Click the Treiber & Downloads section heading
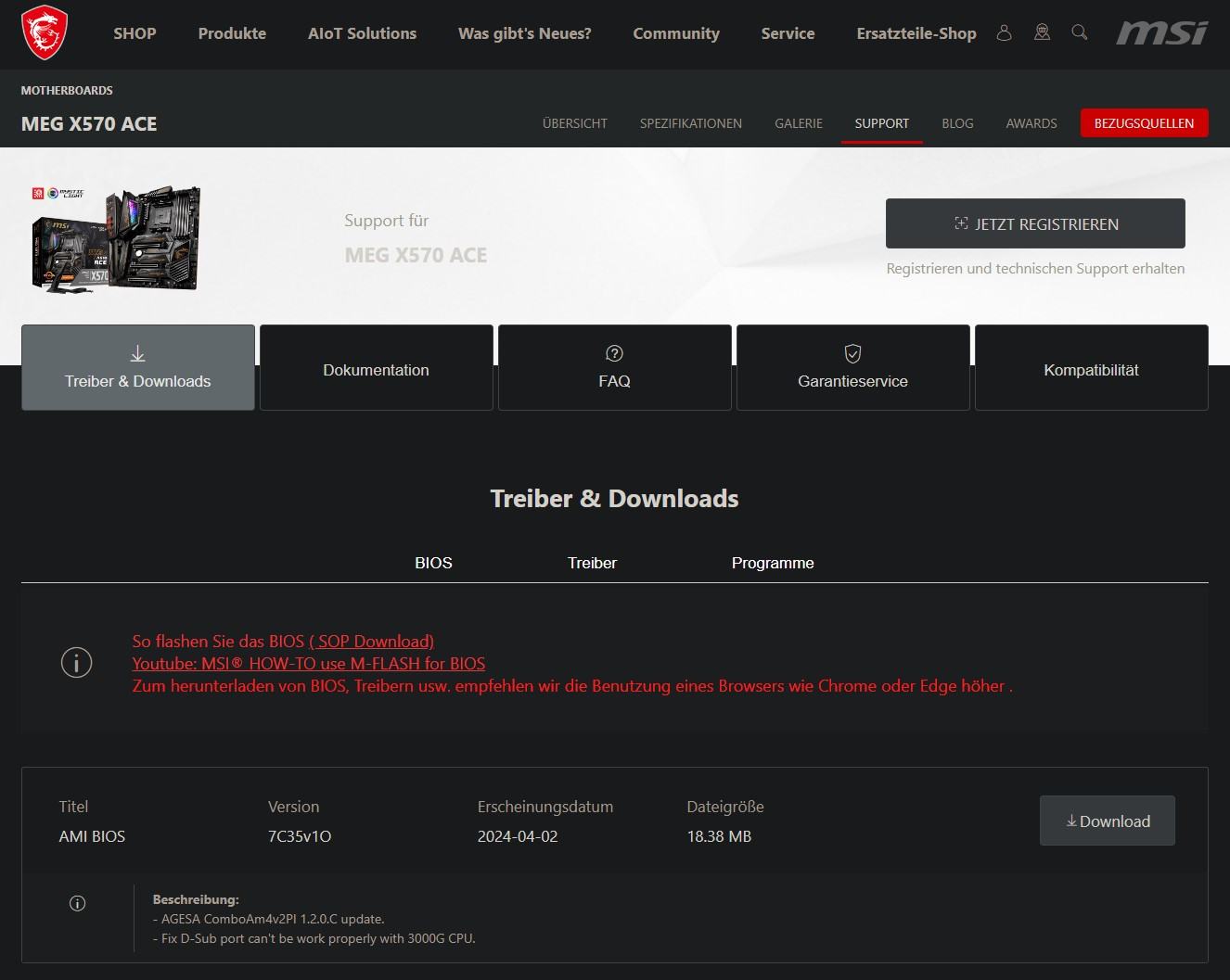Screen dimensions: 1230x980 614,499
